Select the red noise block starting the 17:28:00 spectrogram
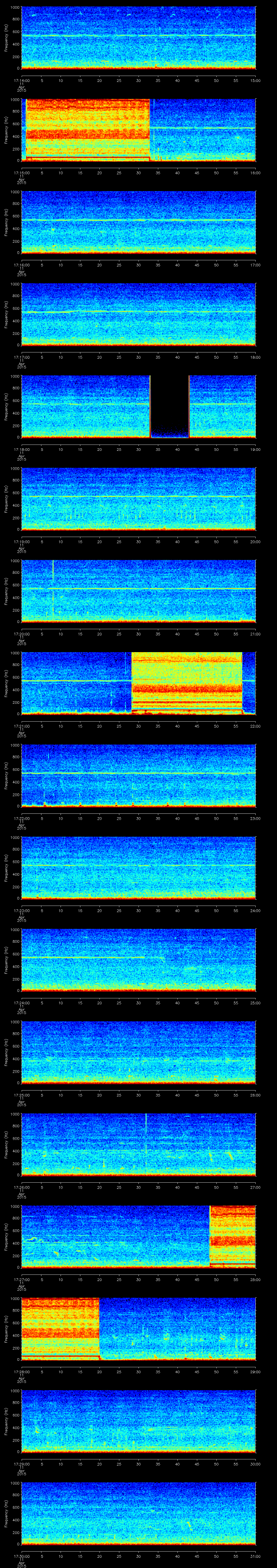 click(x=60, y=1328)
